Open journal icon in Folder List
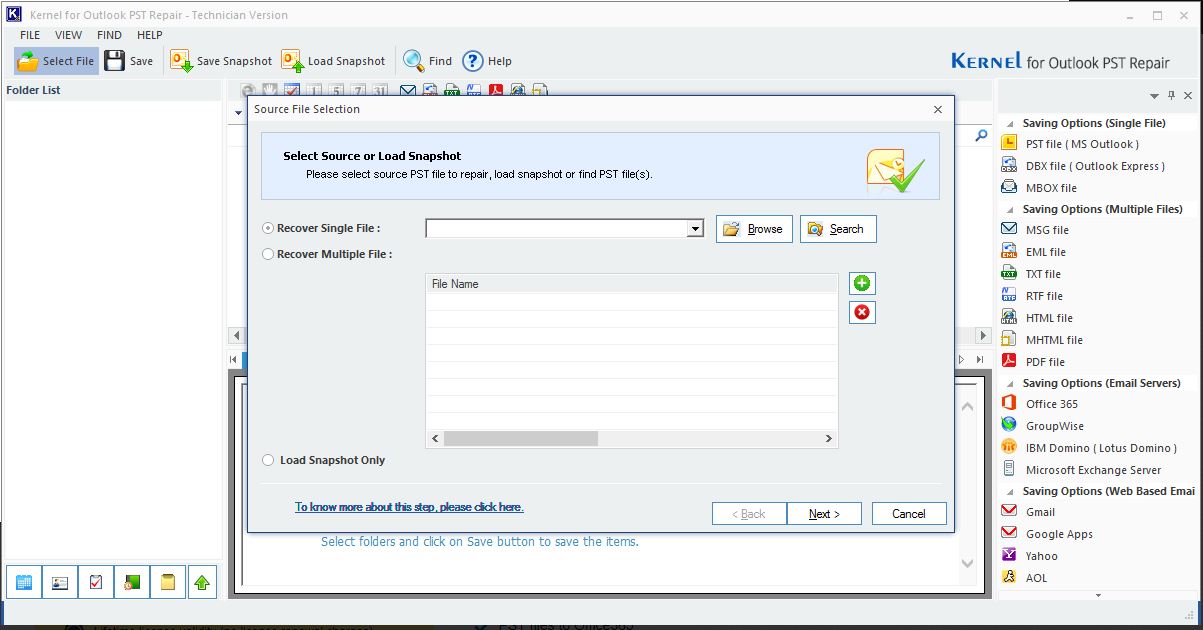The height and width of the screenshot is (630, 1203). coord(132,582)
